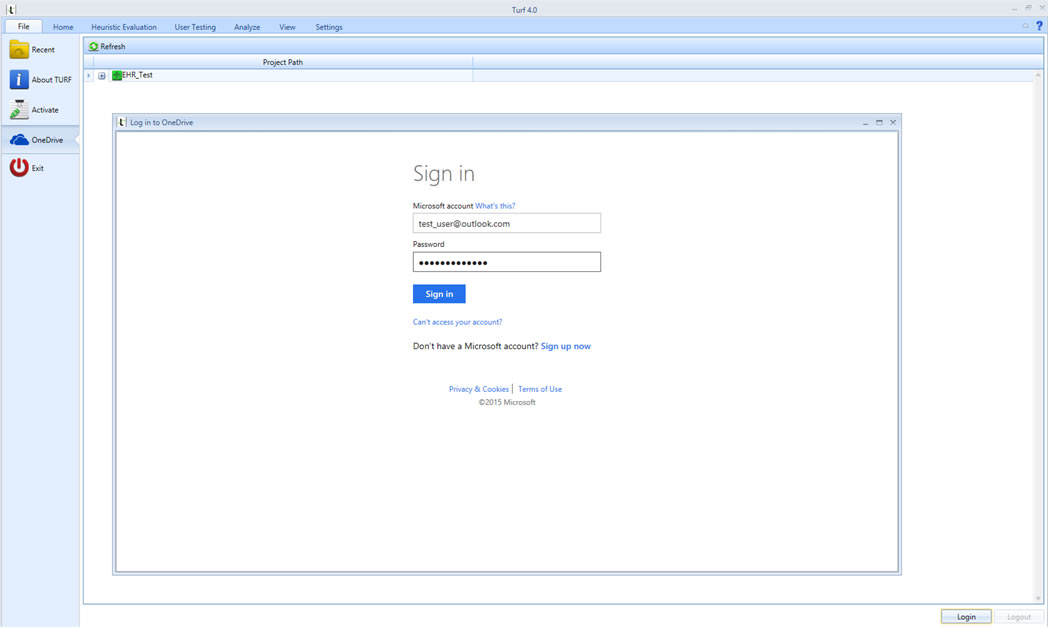Open the Recent folder icon

click(19, 49)
